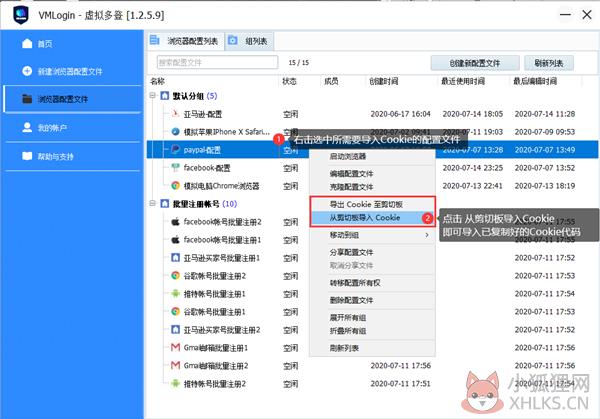Click the VMLogin shield logo

(x=21, y=15)
